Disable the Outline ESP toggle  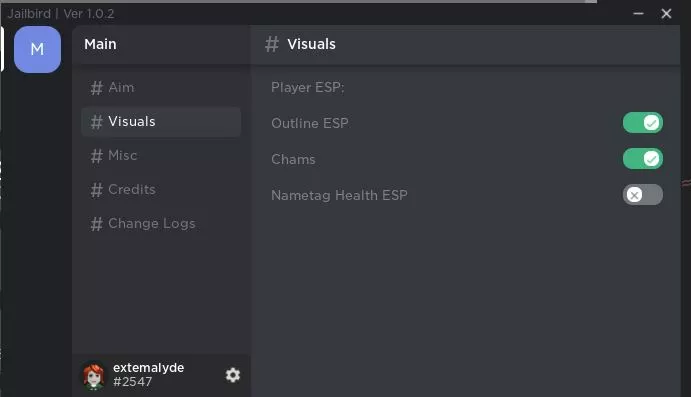pos(643,123)
